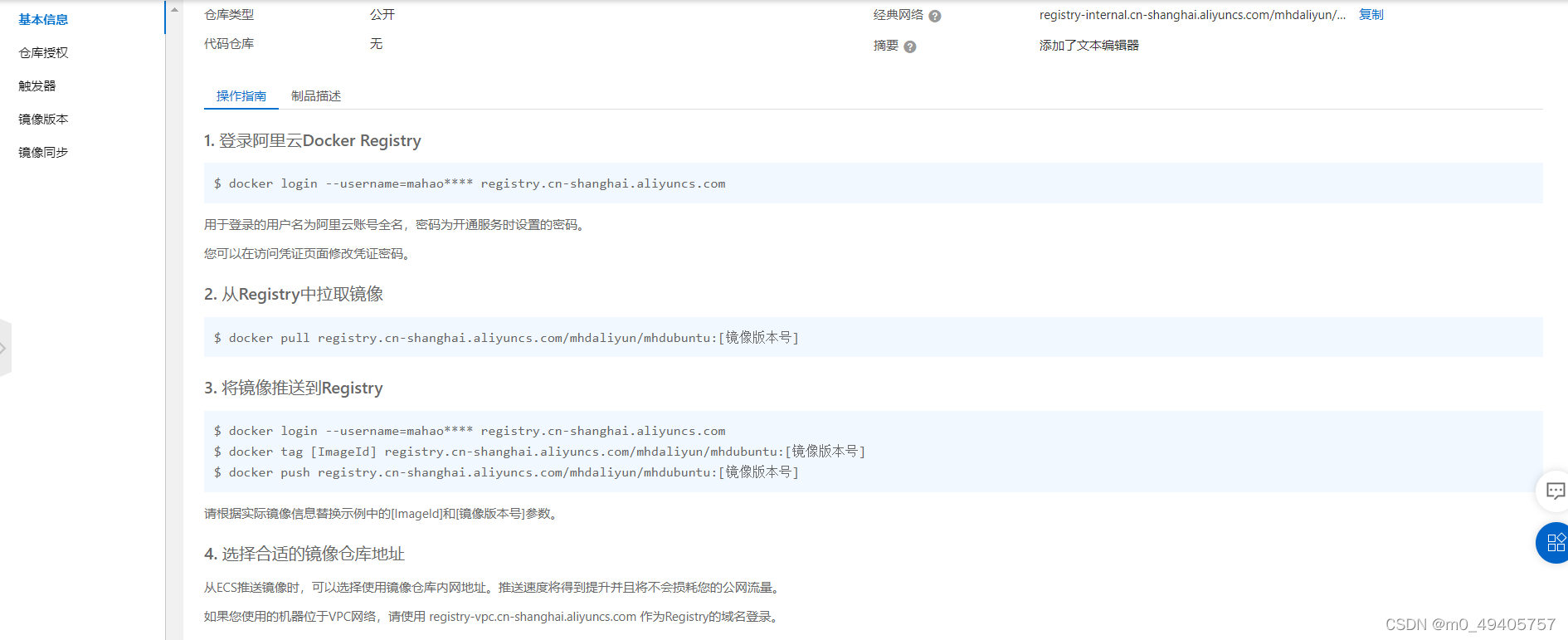Expand the collapsed sidebar arrow handle
Screen dimensions: 1568x640
4,349
